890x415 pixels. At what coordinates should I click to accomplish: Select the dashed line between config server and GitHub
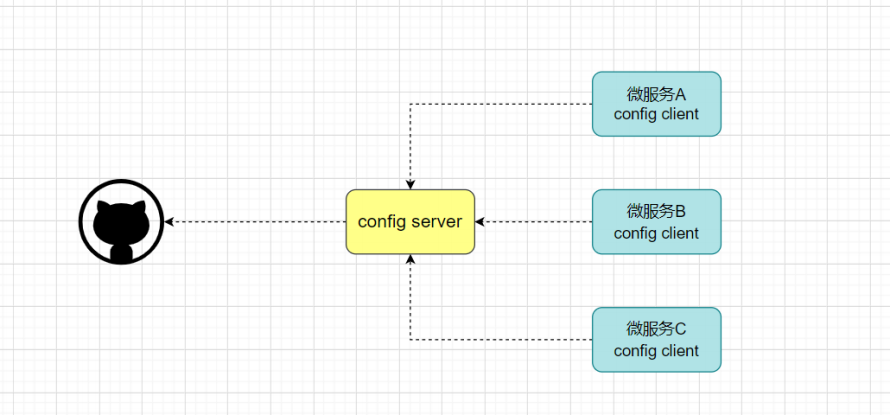point(255,222)
